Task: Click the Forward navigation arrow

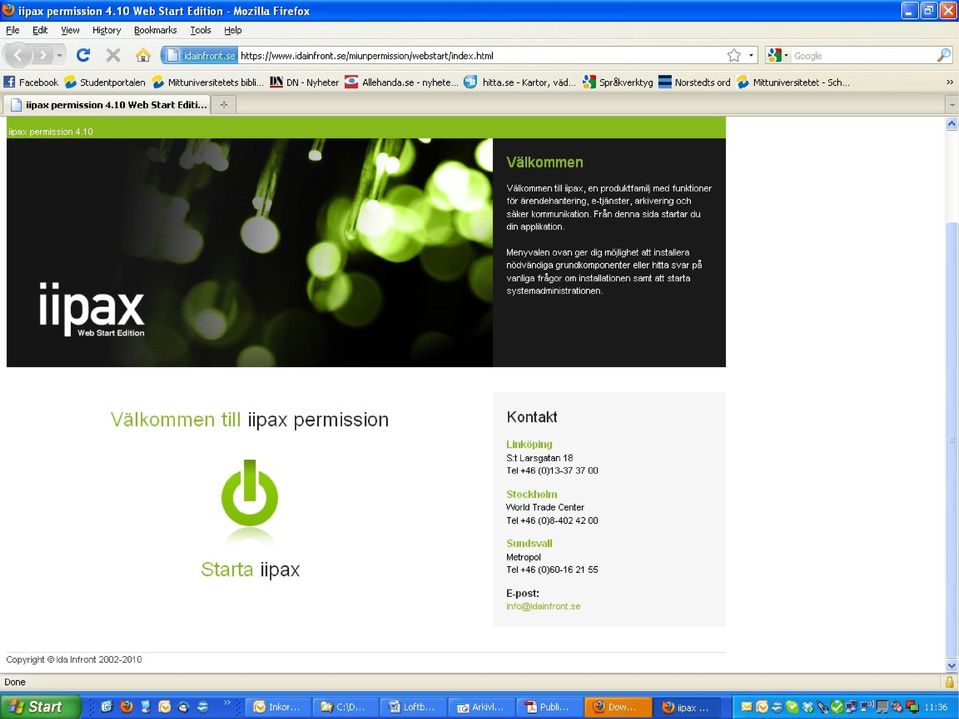Action: tap(43, 56)
